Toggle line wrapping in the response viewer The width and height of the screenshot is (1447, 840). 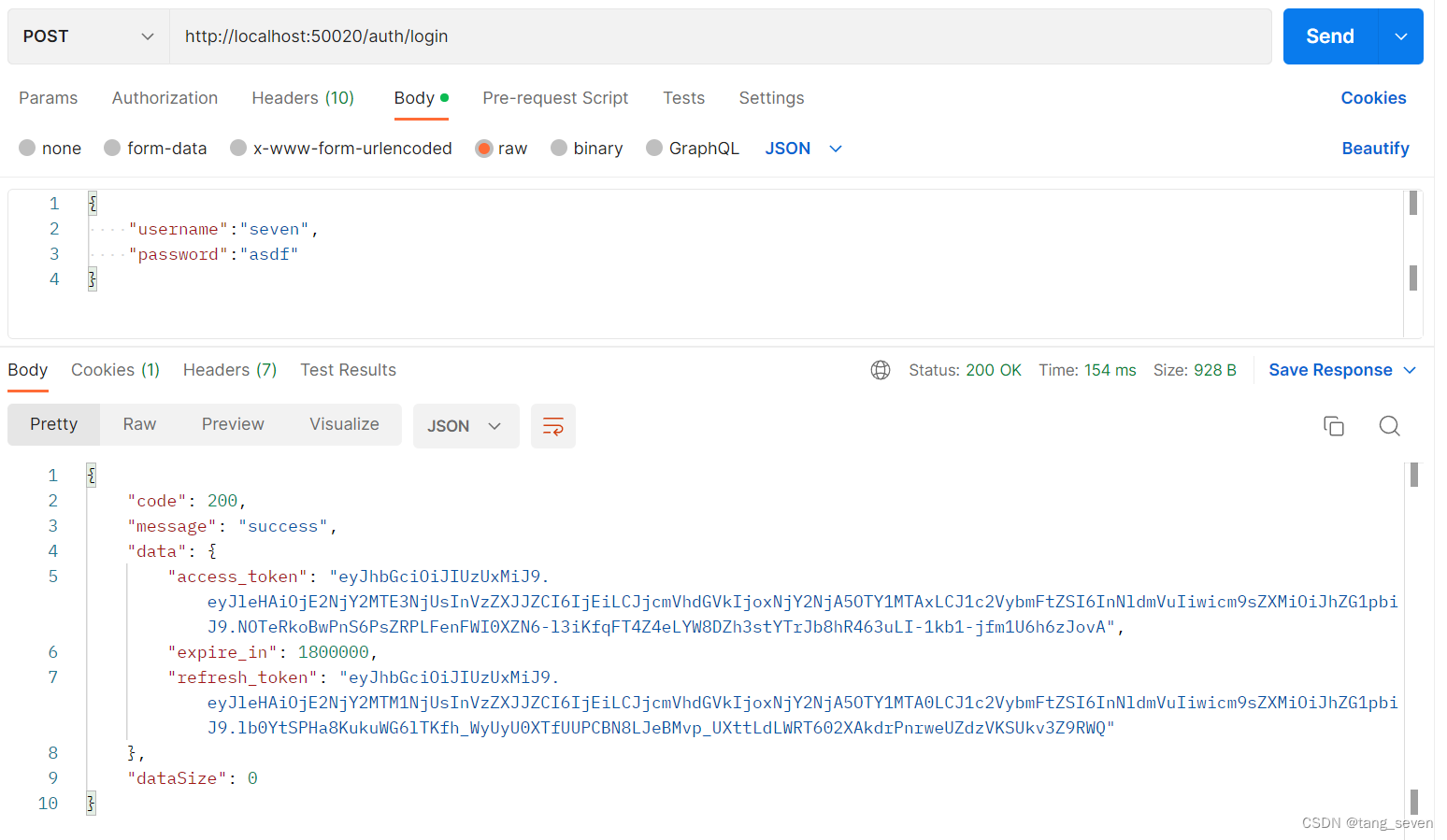[x=552, y=425]
